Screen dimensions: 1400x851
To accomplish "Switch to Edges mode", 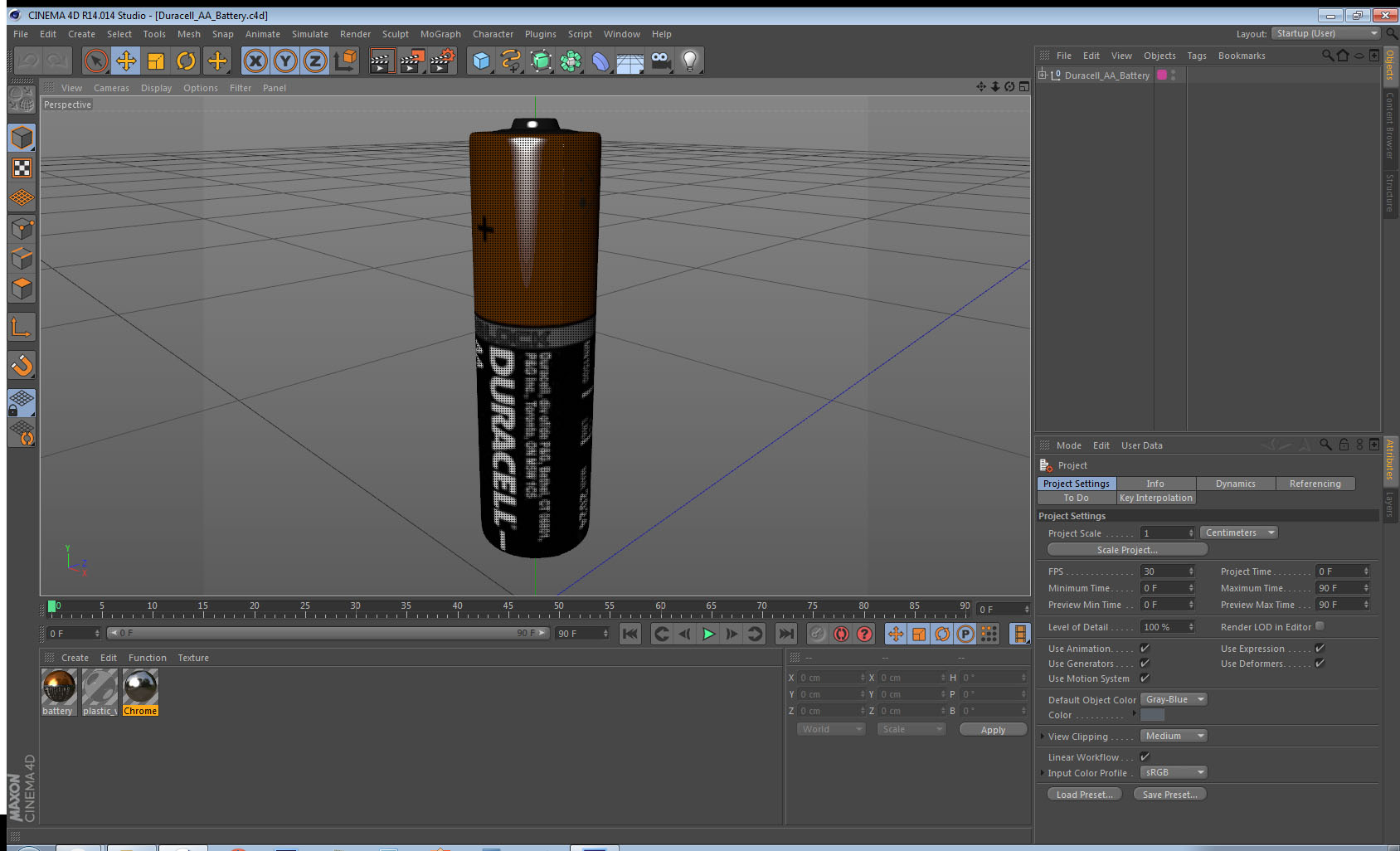I will (22, 259).
